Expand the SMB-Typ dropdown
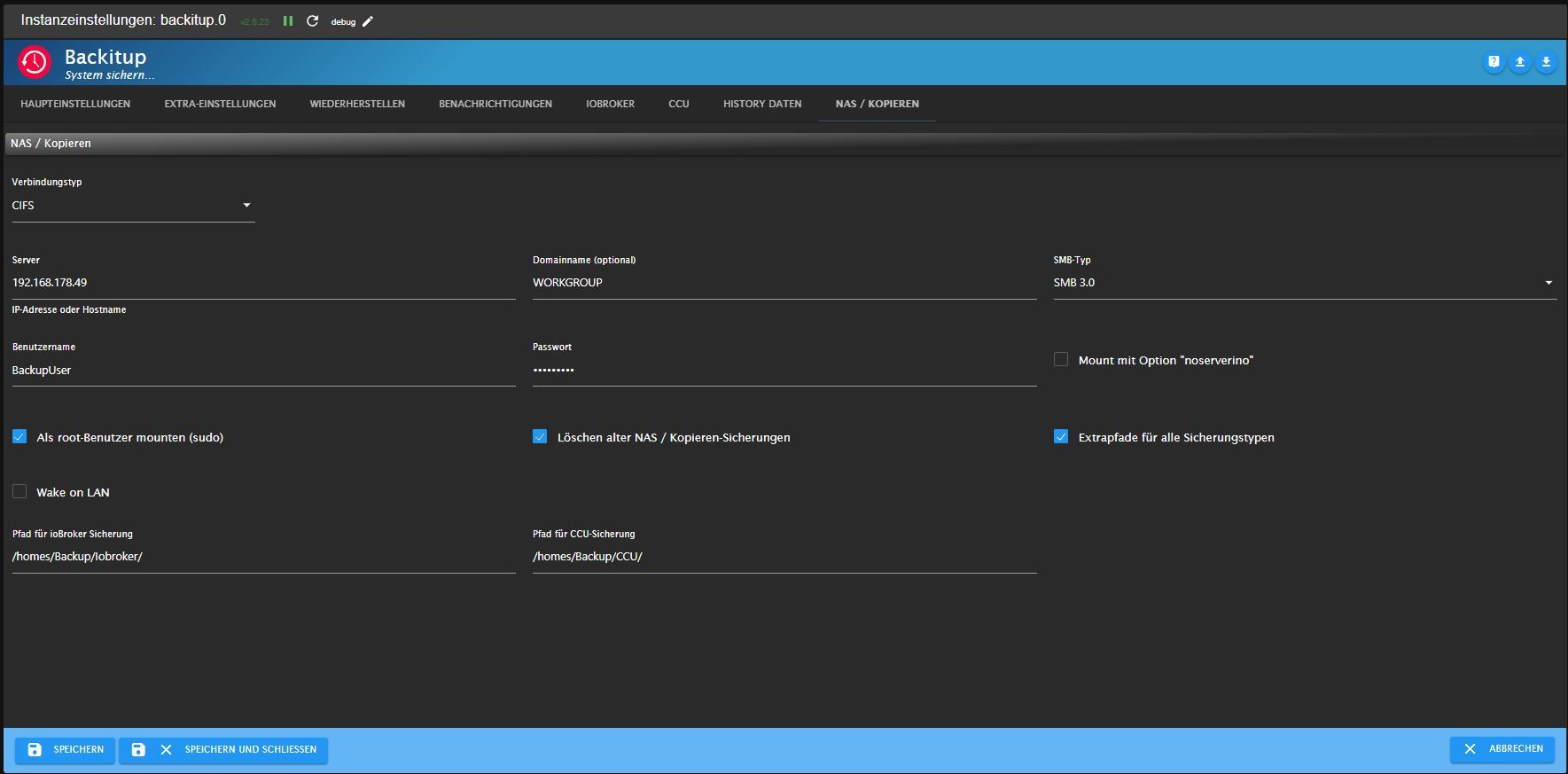 tap(1304, 283)
